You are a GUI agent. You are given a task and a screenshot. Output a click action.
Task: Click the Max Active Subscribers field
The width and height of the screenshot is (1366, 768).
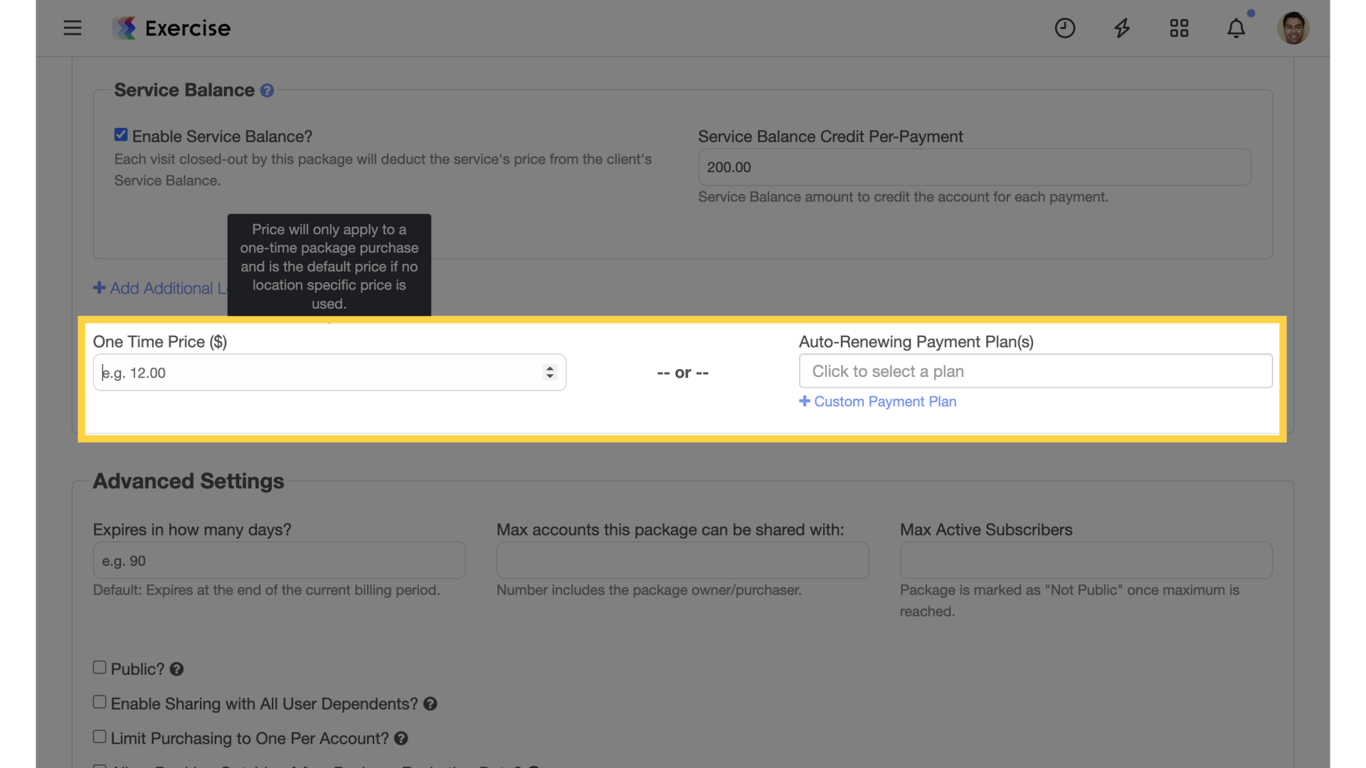point(1086,560)
